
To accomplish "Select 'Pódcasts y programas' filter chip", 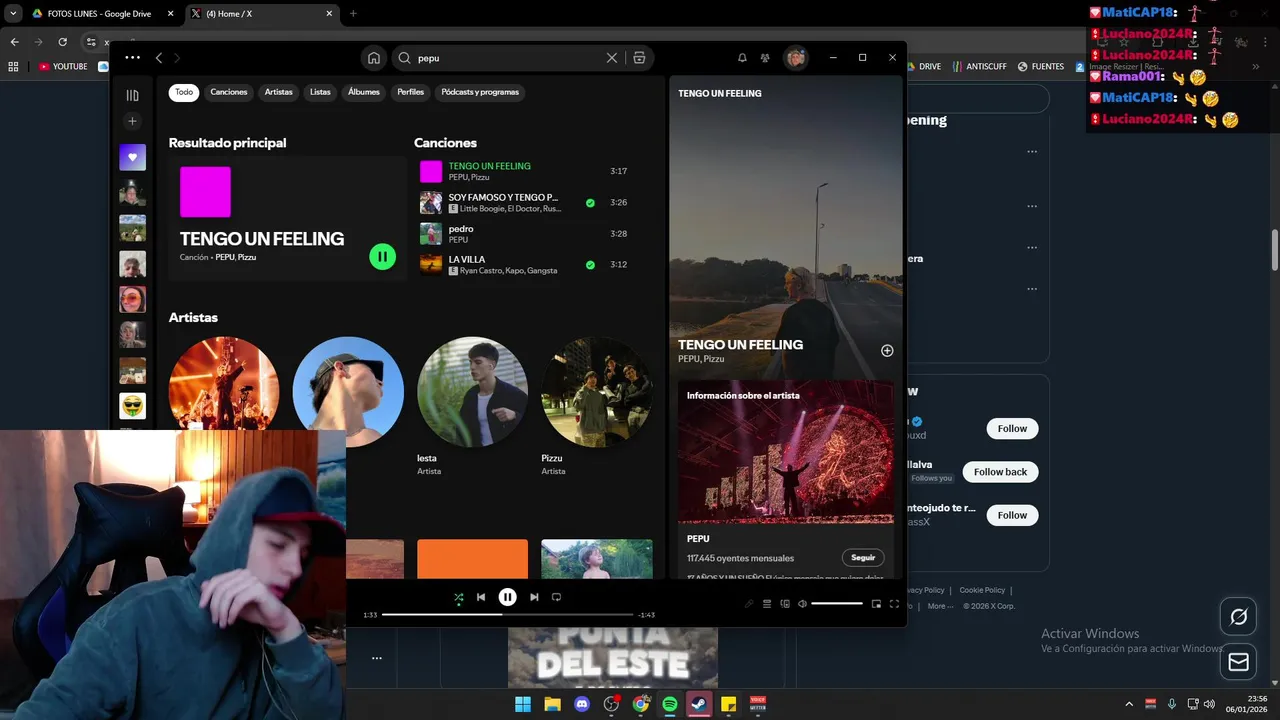I will coord(480,92).
